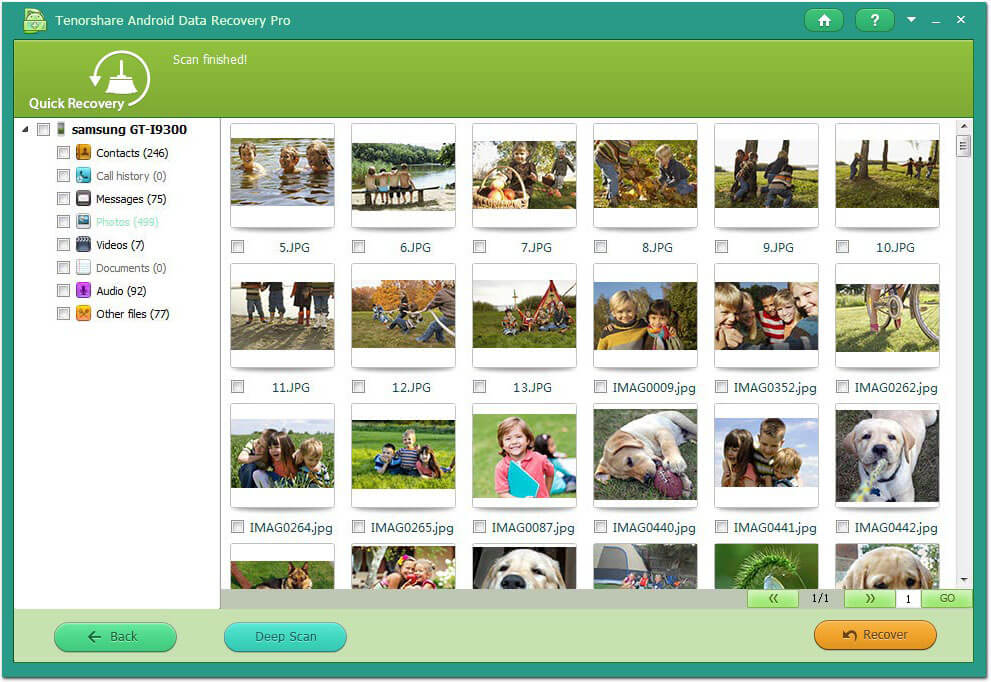Check the Messages (75) checkbox
The width and height of the screenshot is (991, 682).
coord(63,198)
